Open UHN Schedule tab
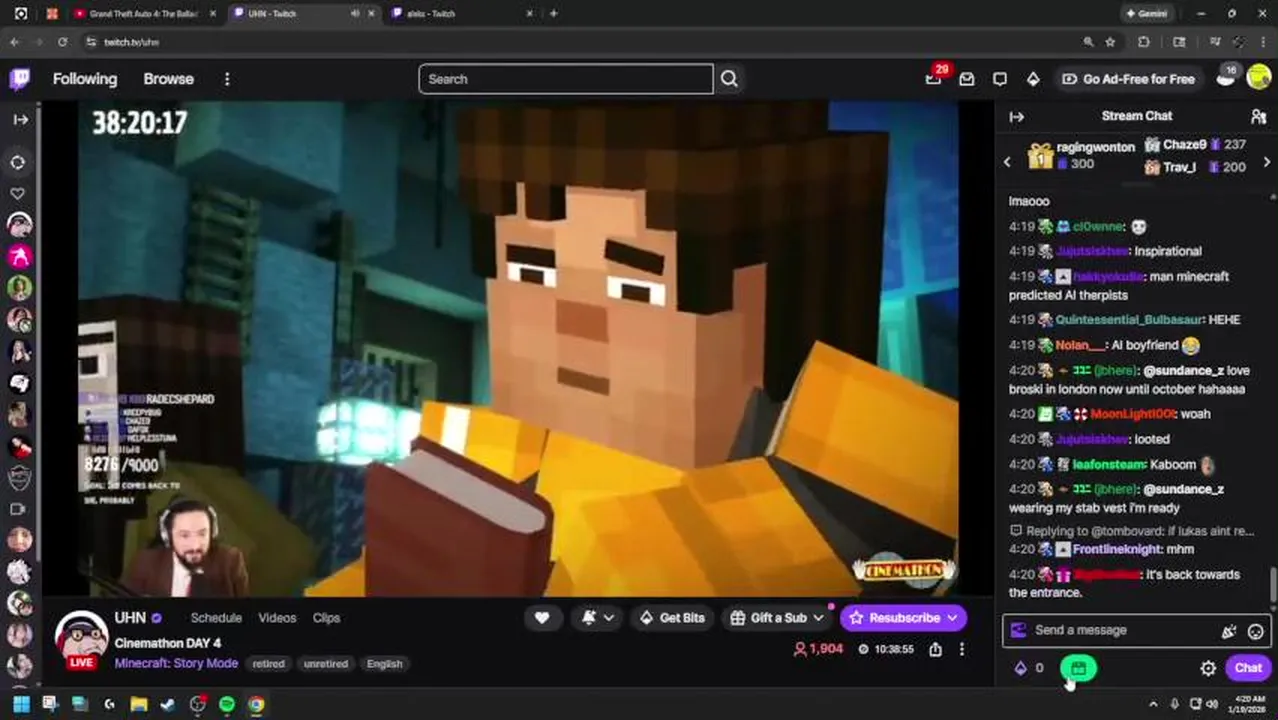The image size is (1278, 720). 216,618
